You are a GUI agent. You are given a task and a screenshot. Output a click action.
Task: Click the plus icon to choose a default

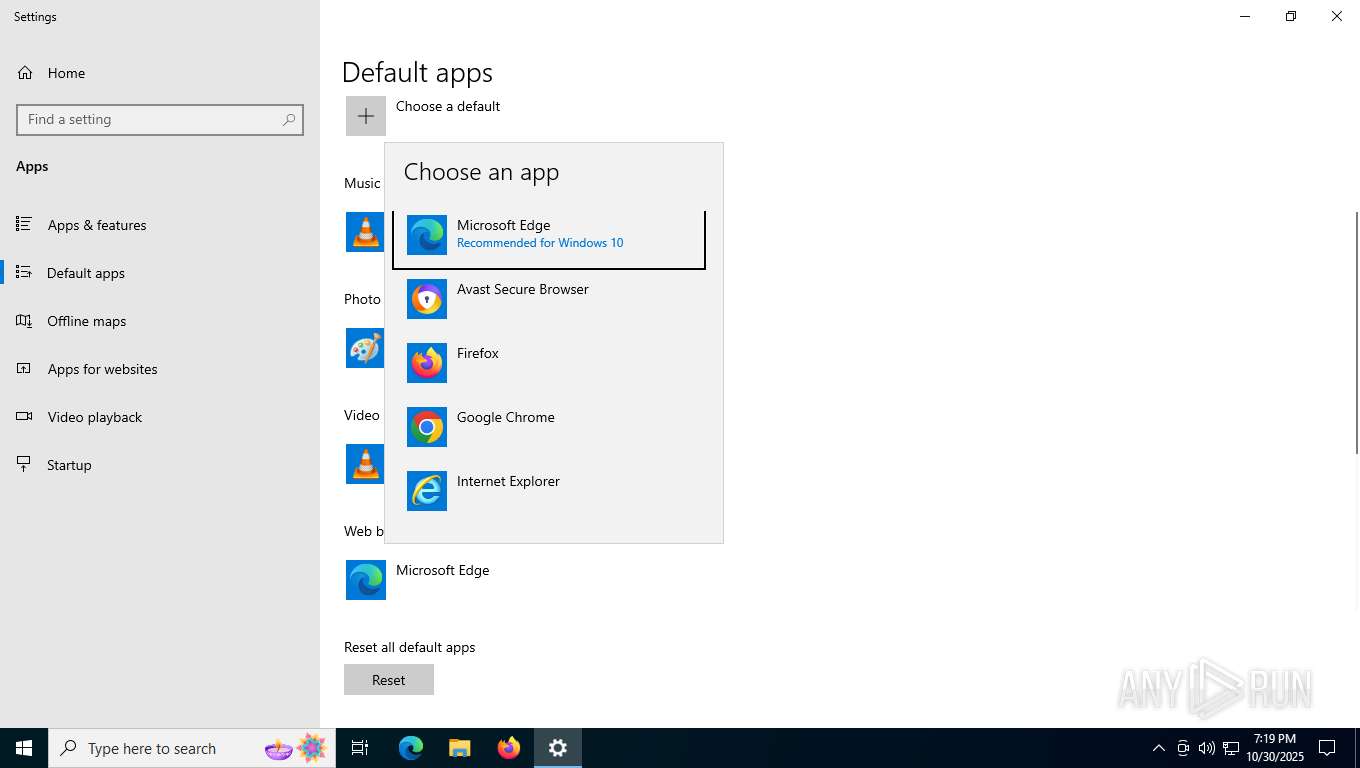pos(366,116)
